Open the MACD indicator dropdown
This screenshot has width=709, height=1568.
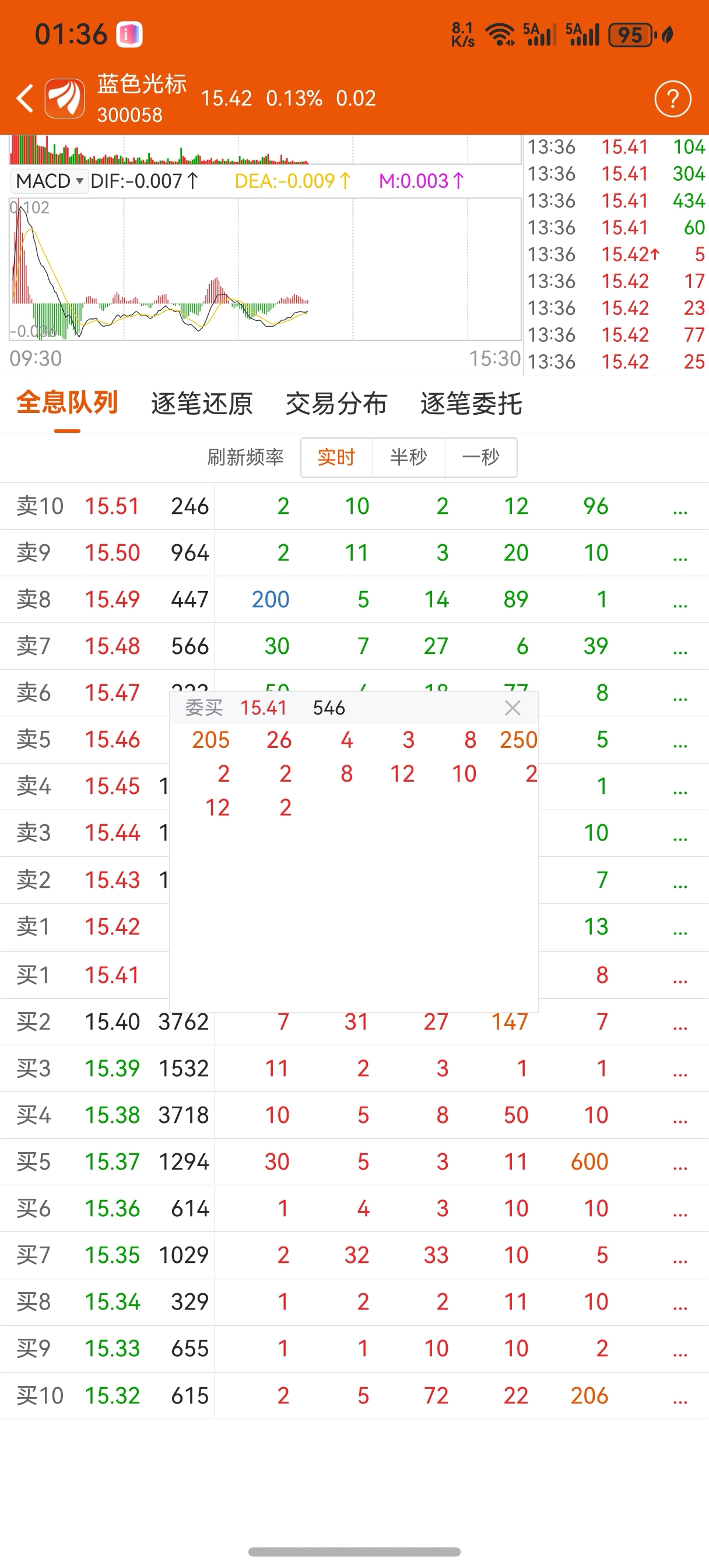50,181
